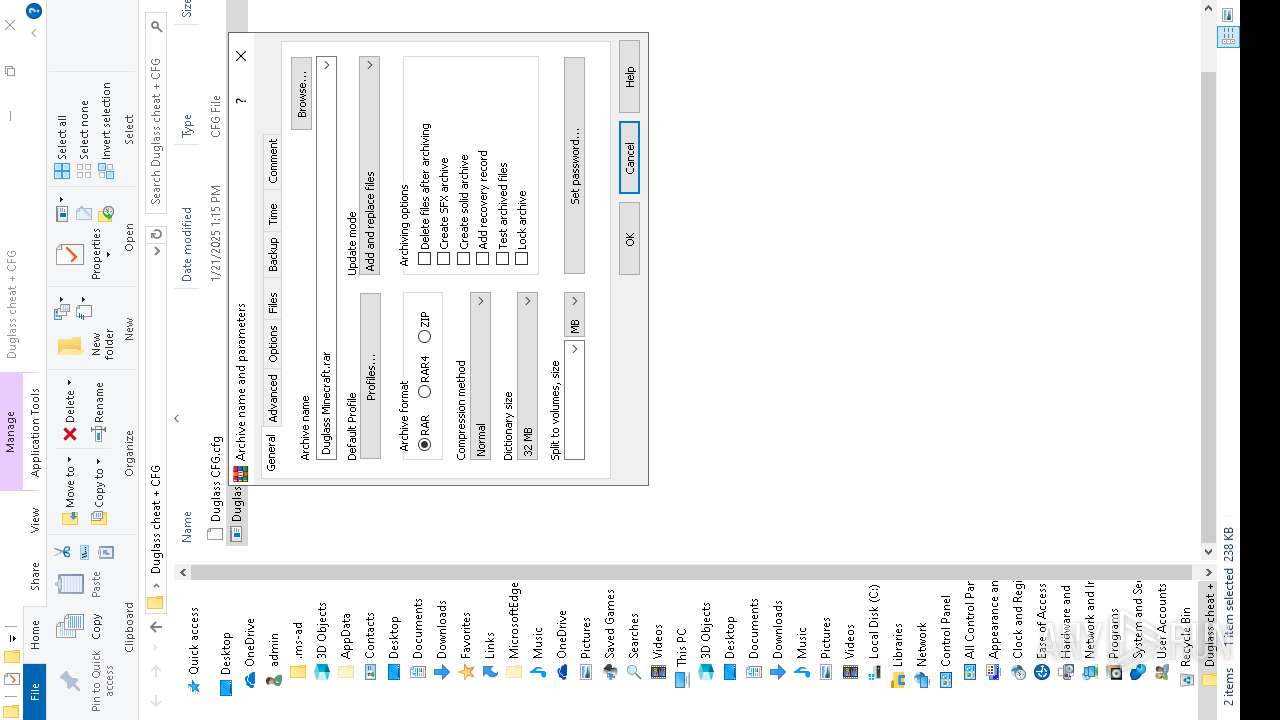Click the Cut scissors icon
Image resolution: width=1280 pixels, height=720 pixels.
pyautogui.click(x=62, y=552)
